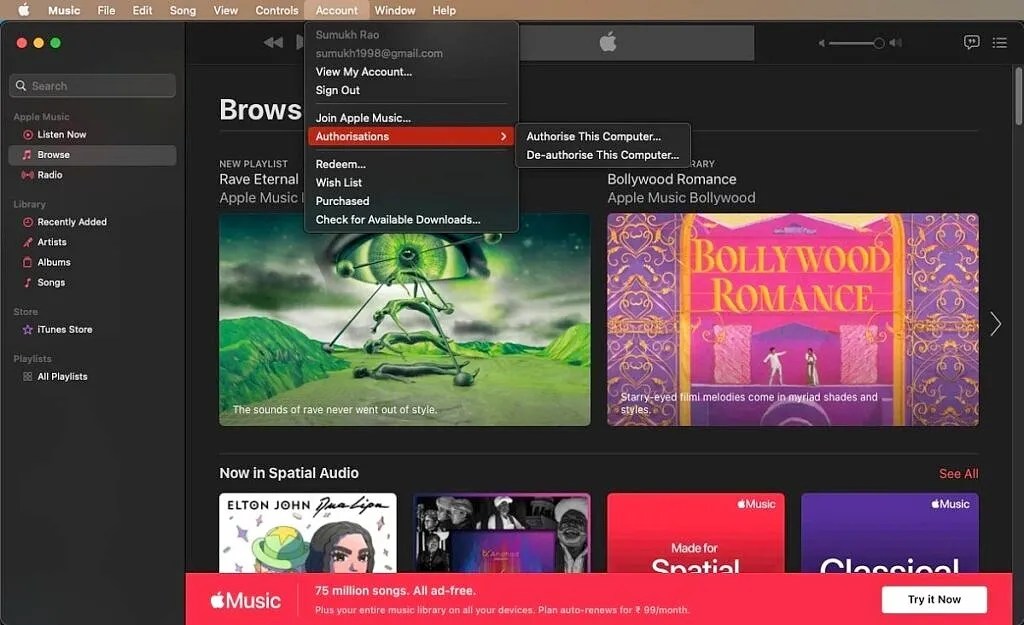
Task: Adjust the volume slider
Action: coord(856,43)
